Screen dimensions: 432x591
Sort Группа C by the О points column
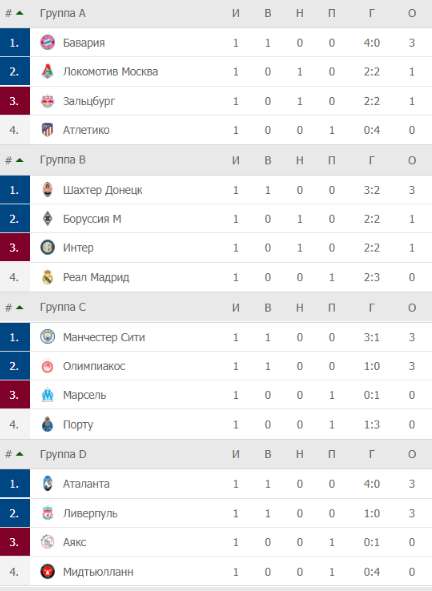point(412,308)
